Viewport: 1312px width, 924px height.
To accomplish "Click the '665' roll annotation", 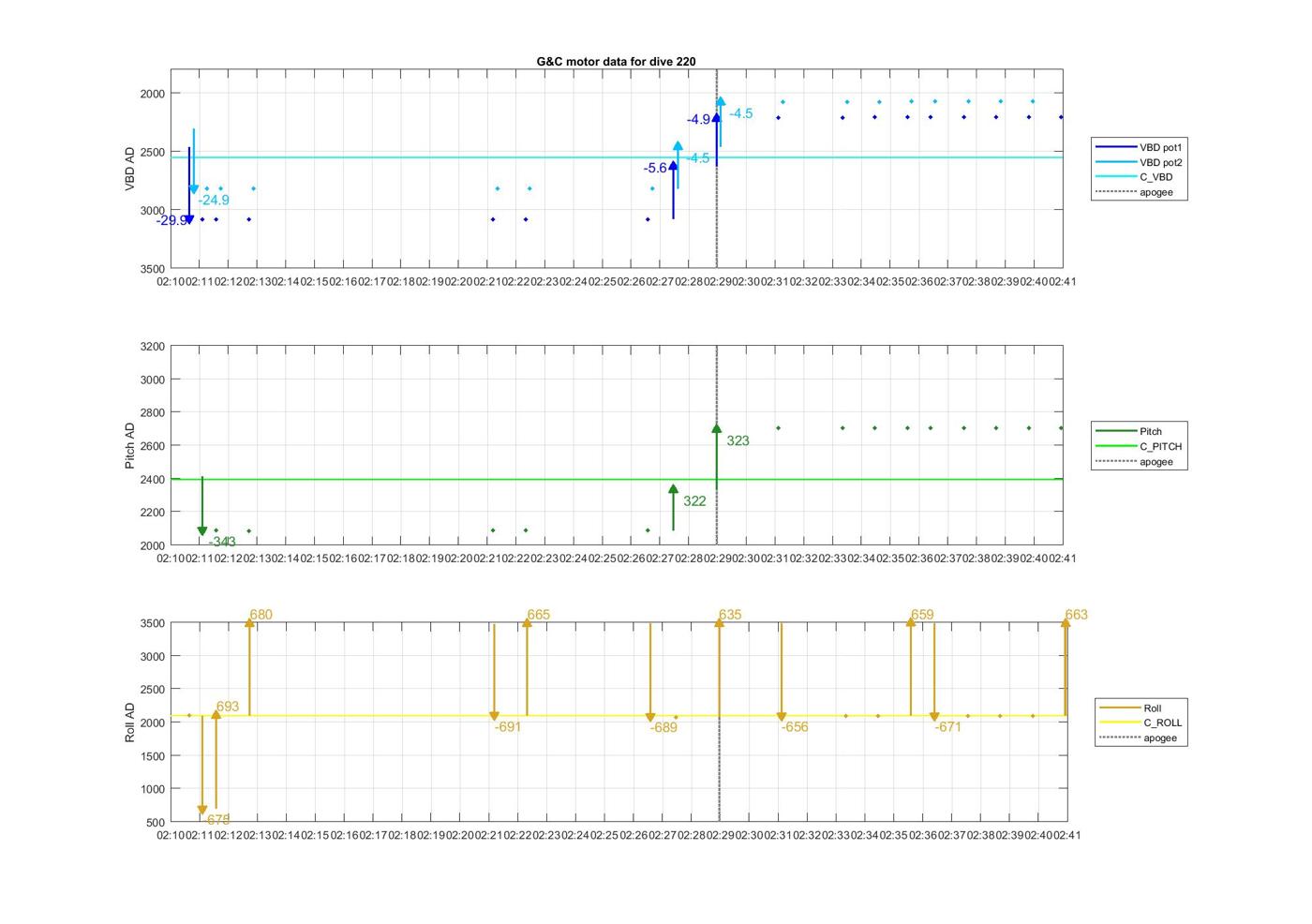I will tap(538, 616).
